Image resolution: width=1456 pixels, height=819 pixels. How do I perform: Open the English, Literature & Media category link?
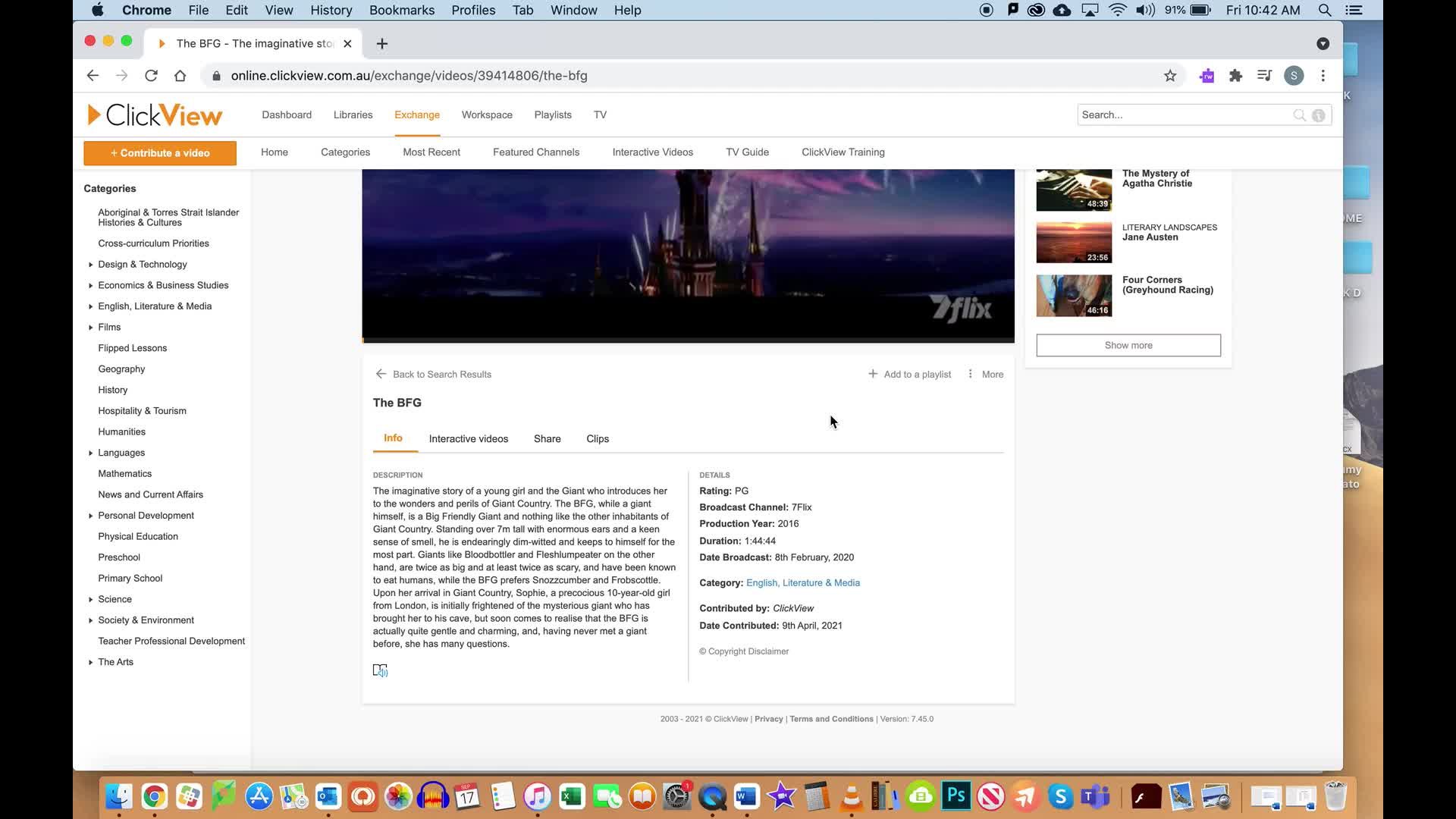(x=802, y=583)
